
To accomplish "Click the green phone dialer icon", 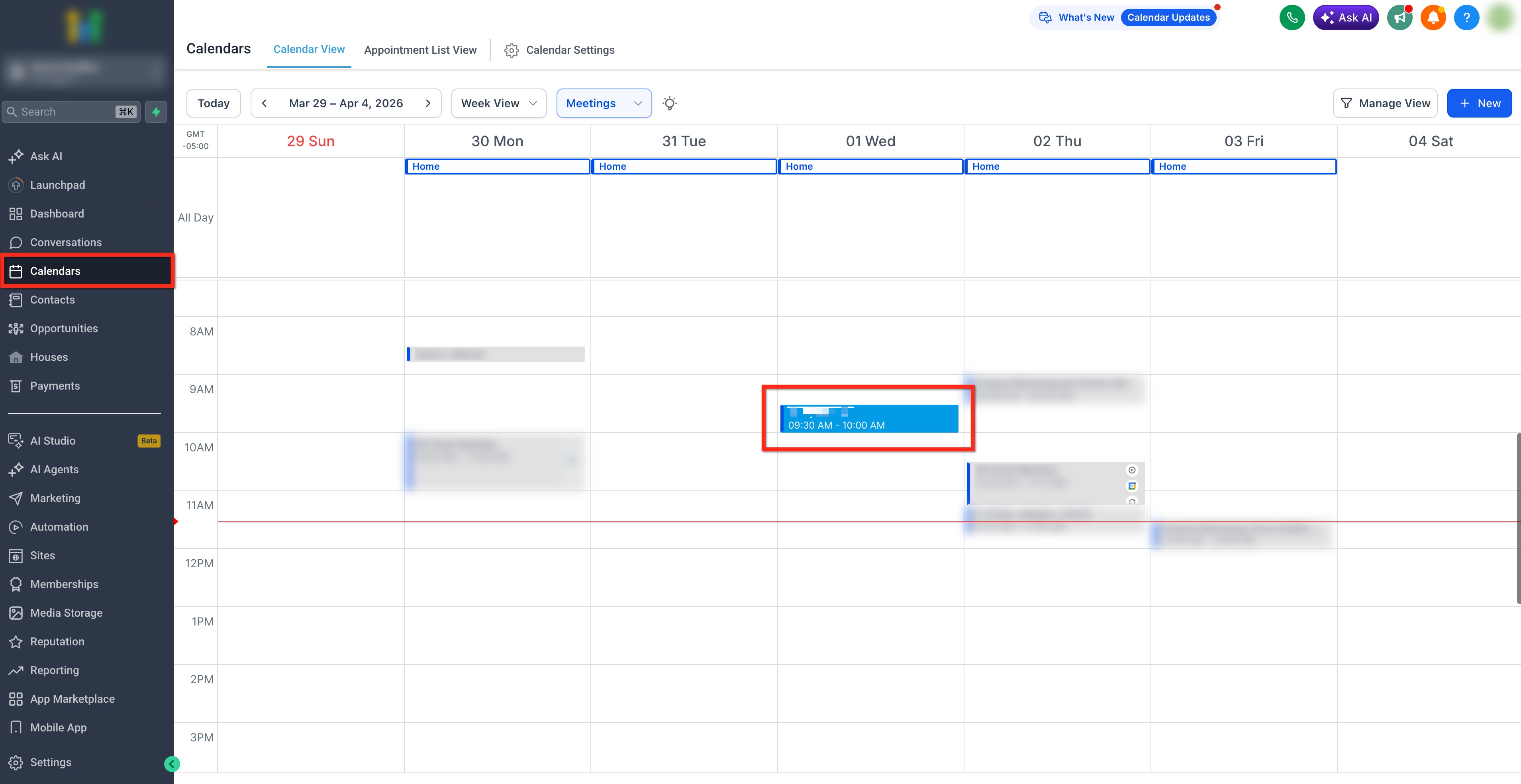I will 1291,18.
